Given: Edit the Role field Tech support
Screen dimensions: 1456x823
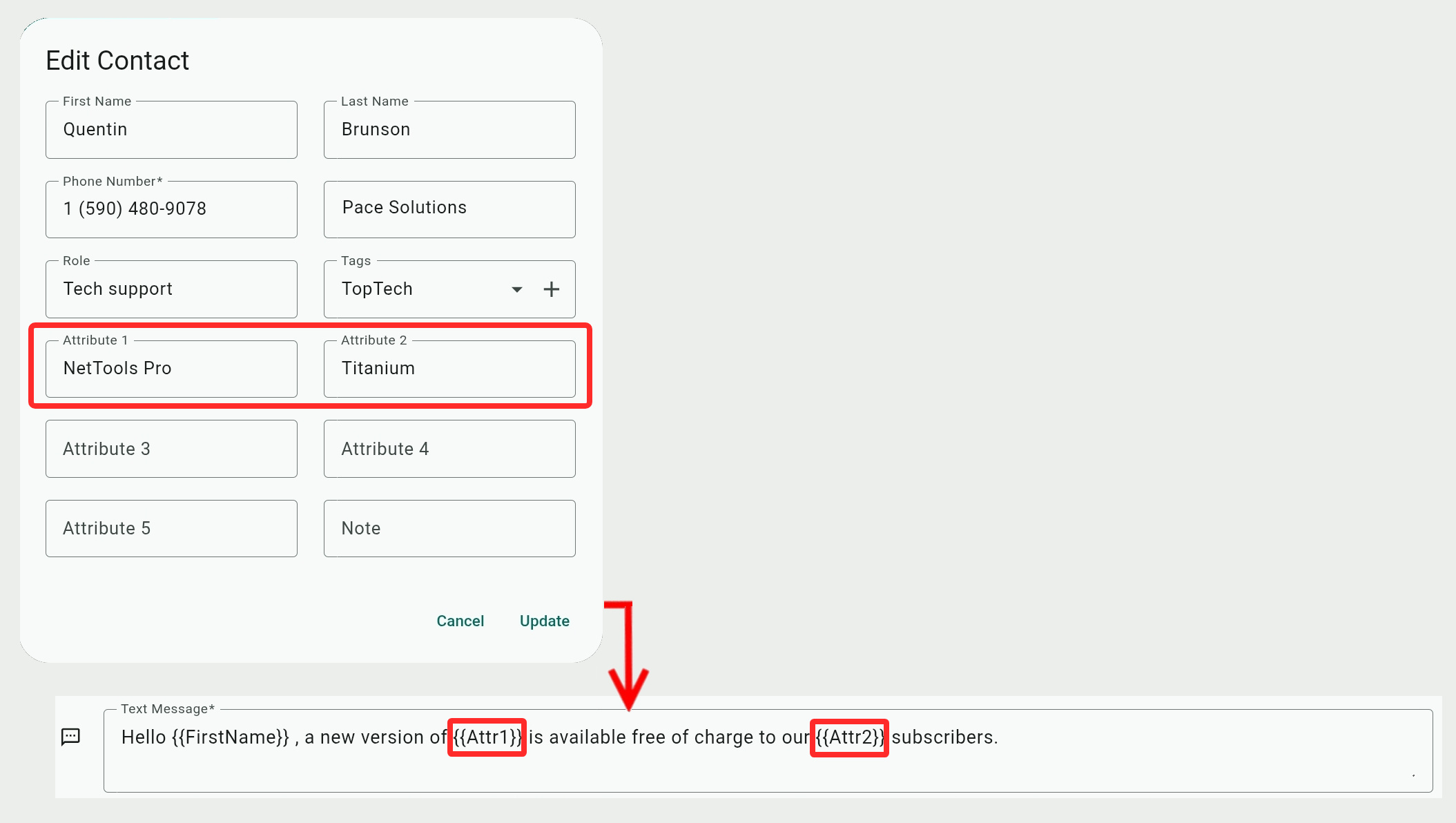Looking at the screenshot, I should [171, 289].
